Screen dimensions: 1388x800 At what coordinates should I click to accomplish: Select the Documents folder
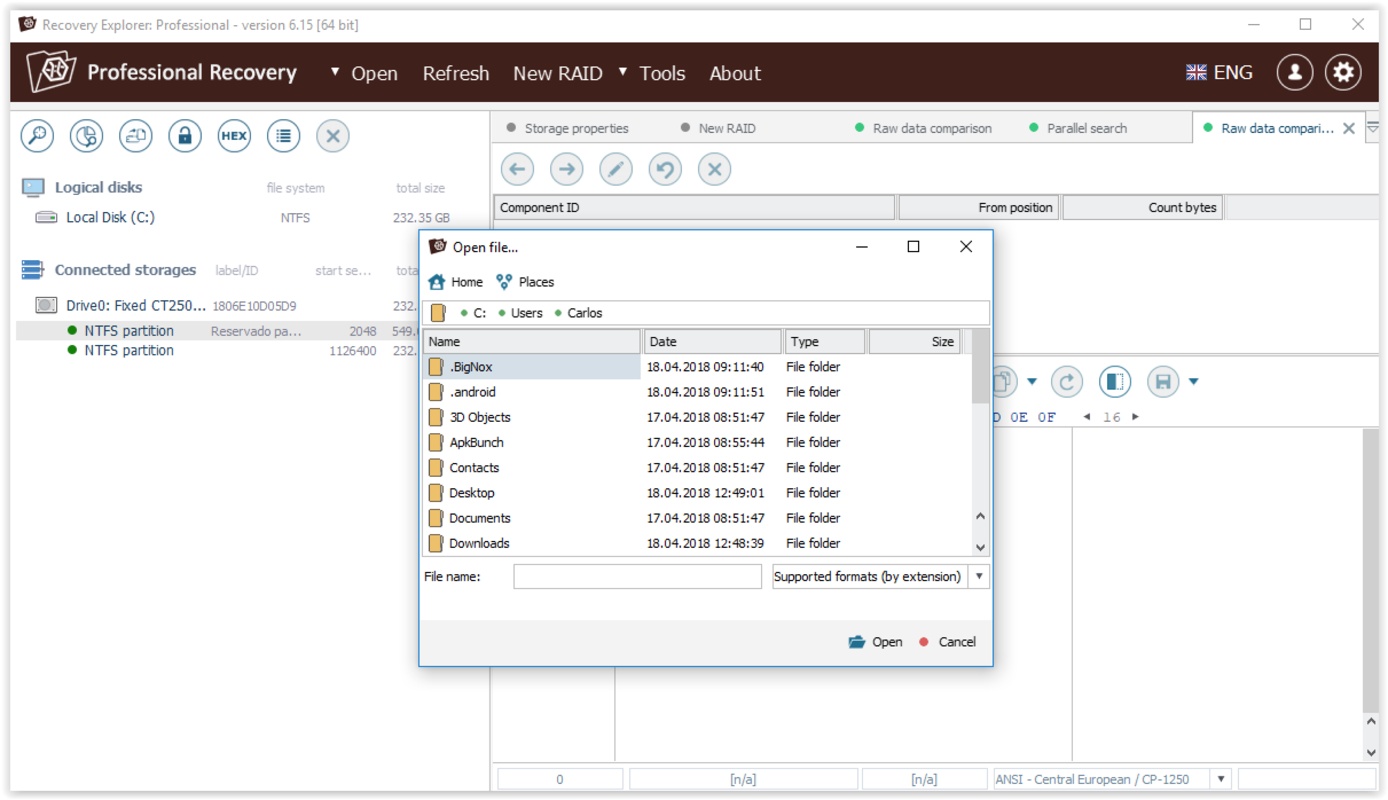coord(480,518)
